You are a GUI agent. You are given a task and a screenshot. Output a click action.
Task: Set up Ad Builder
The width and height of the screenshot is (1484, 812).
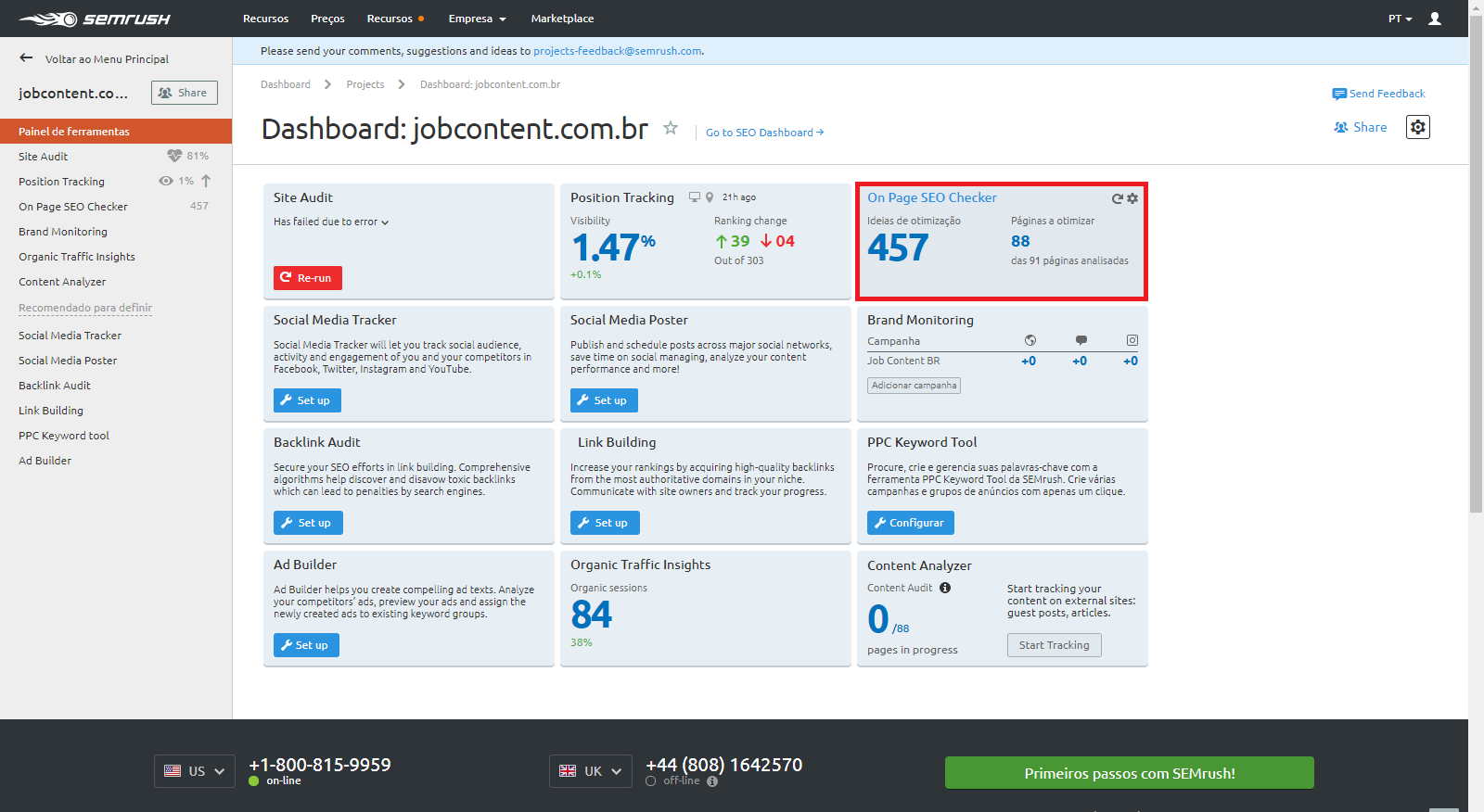[x=306, y=645]
